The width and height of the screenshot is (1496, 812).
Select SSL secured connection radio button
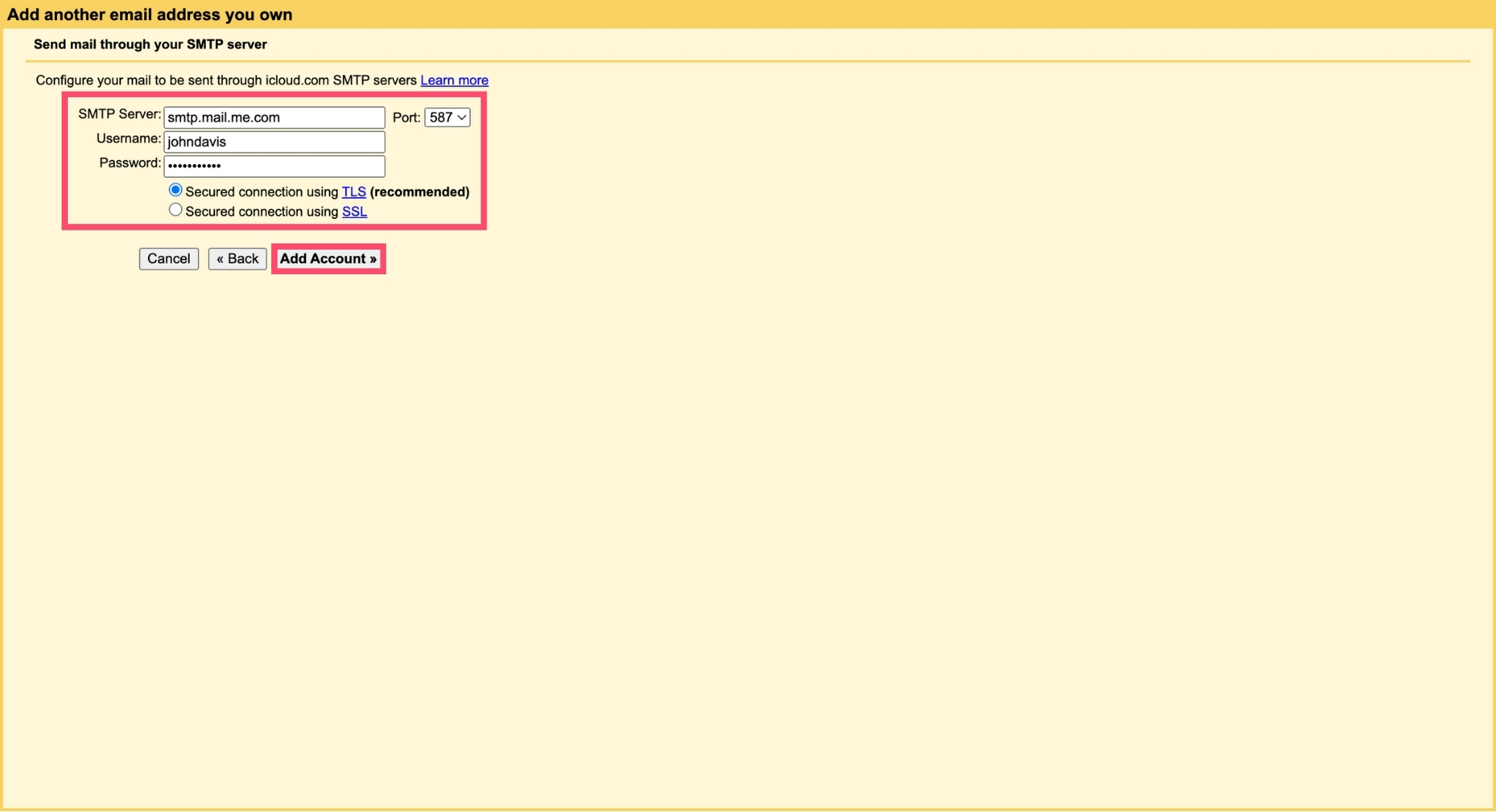pyautogui.click(x=176, y=210)
